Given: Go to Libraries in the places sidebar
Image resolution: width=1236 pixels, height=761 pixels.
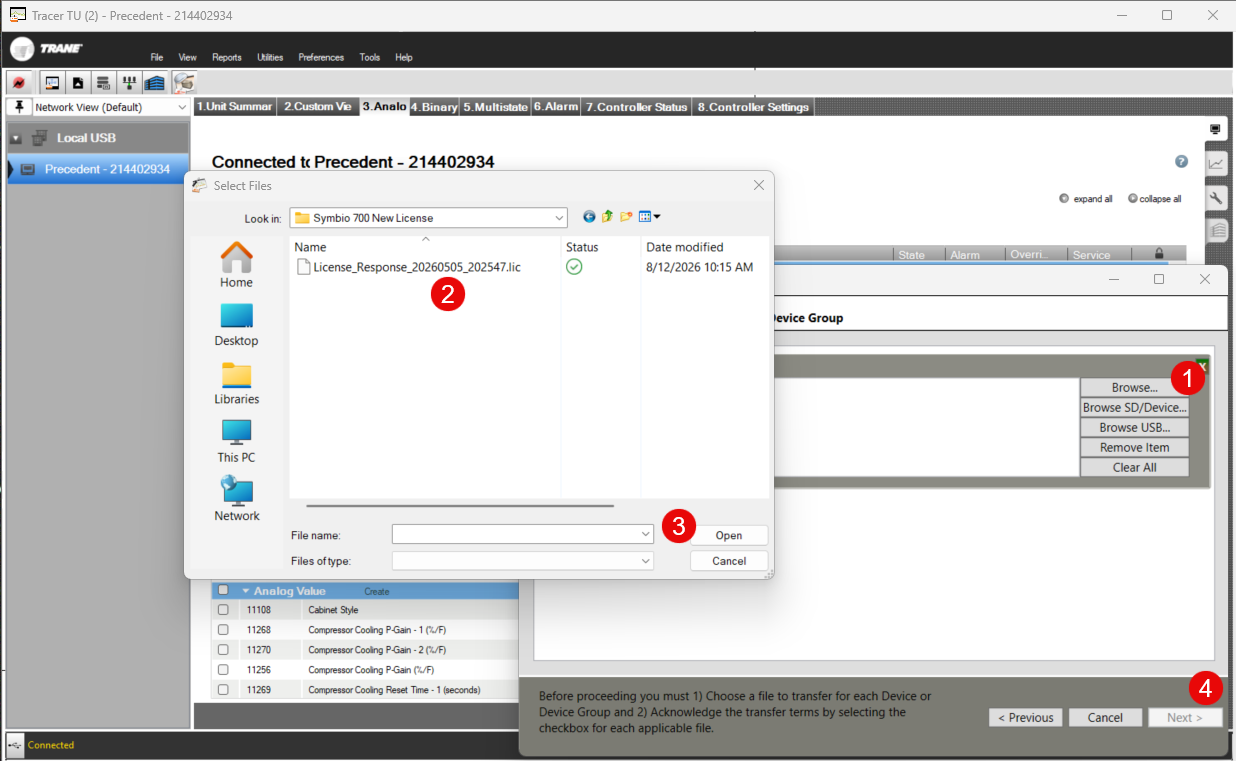Looking at the screenshot, I should (x=236, y=383).
